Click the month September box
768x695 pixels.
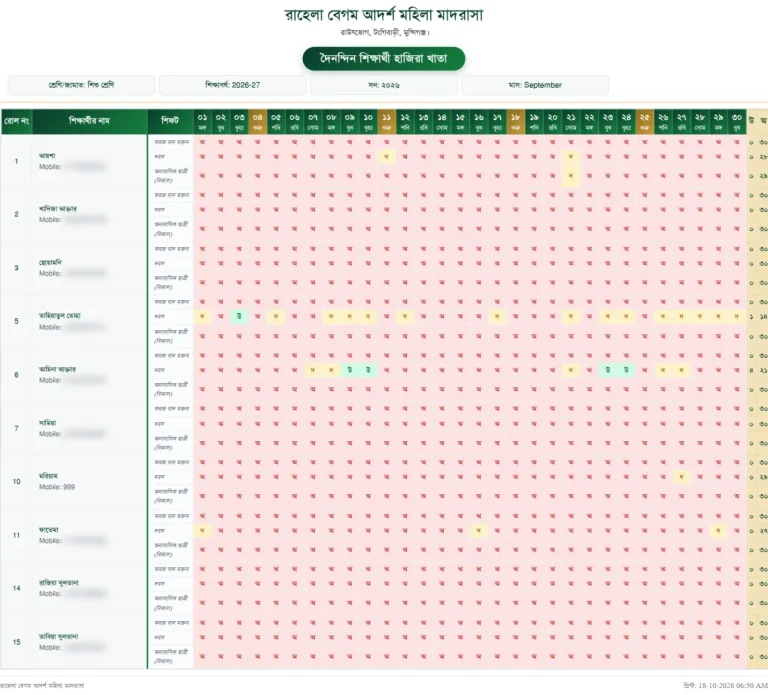[535, 85]
